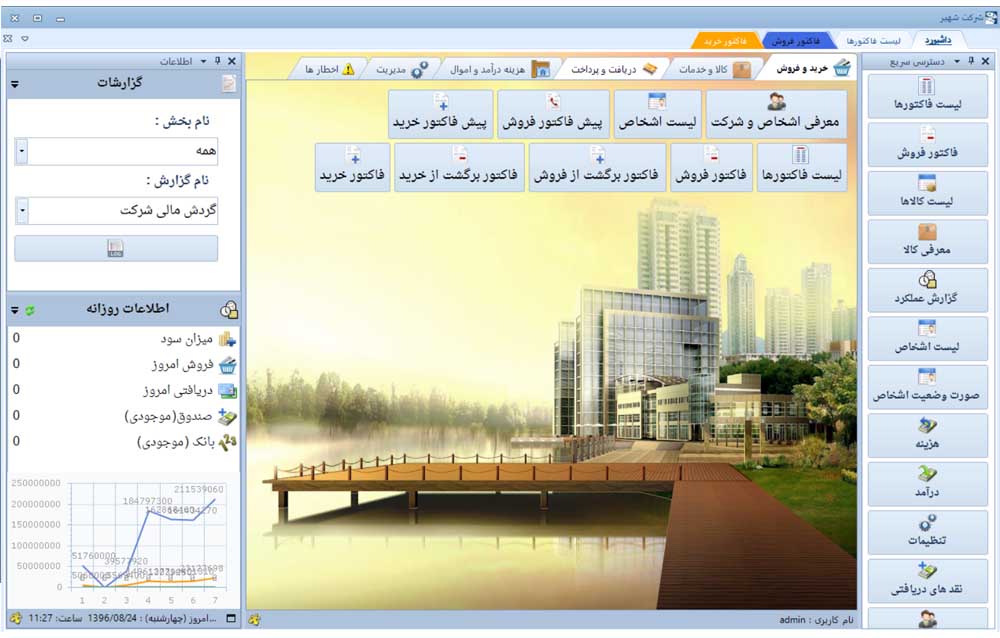Close the دسترسی سریع panel
The width and height of the screenshot is (1000, 638).
tap(988, 62)
